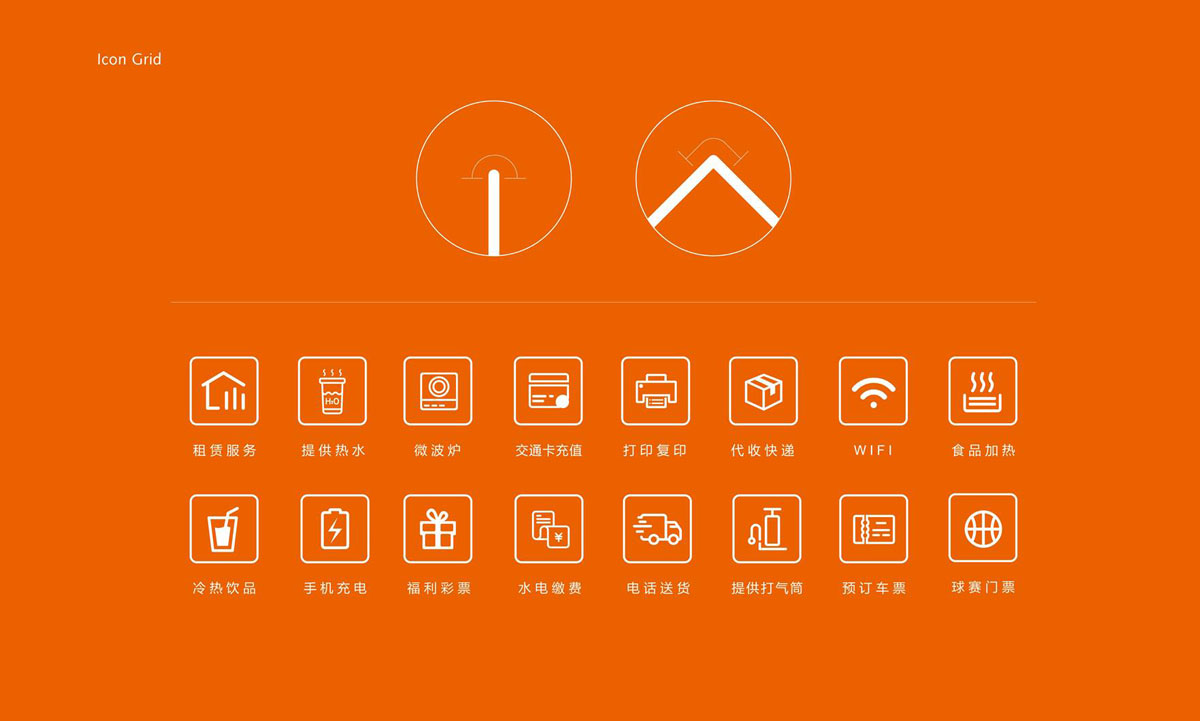The image size is (1200, 721).
Task: Choose the air pump icon
Action: 766,528
